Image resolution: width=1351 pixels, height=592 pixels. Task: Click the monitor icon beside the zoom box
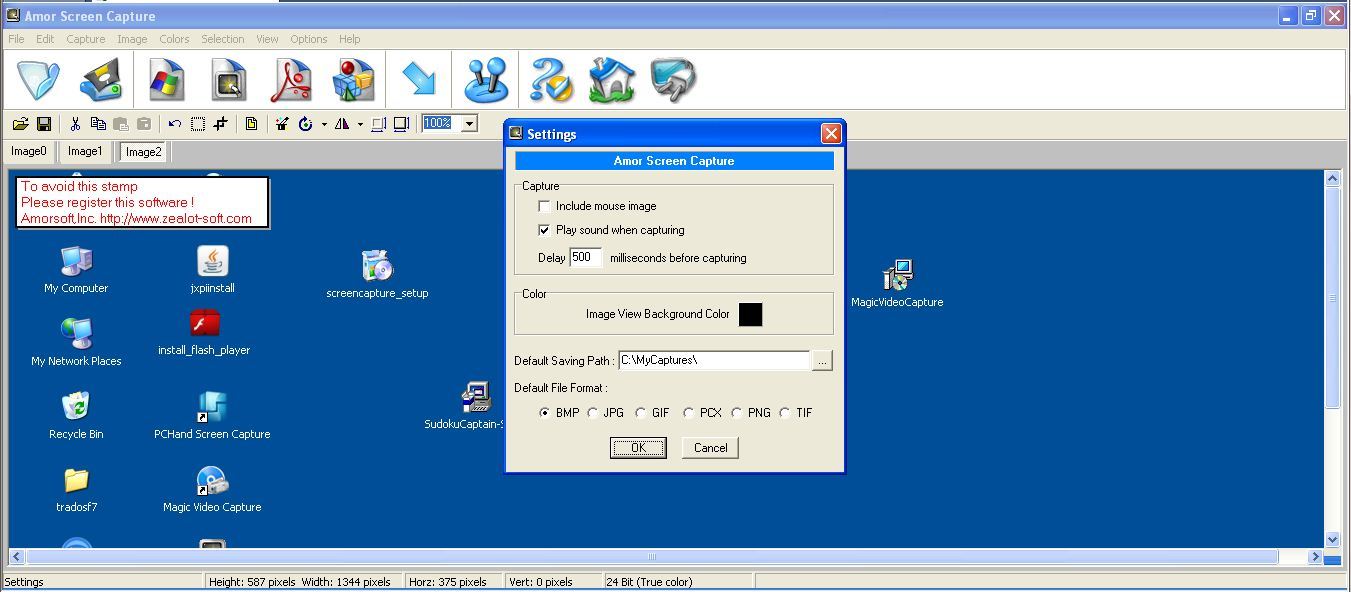coord(401,124)
